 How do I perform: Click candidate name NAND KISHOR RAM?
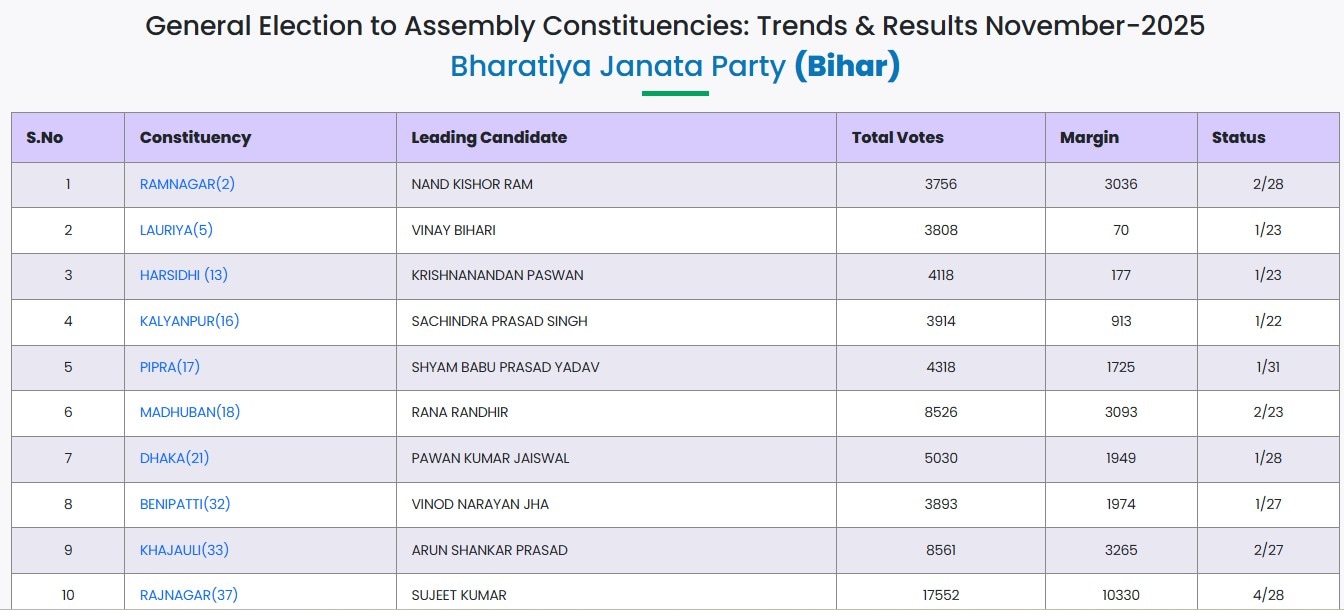coord(472,184)
